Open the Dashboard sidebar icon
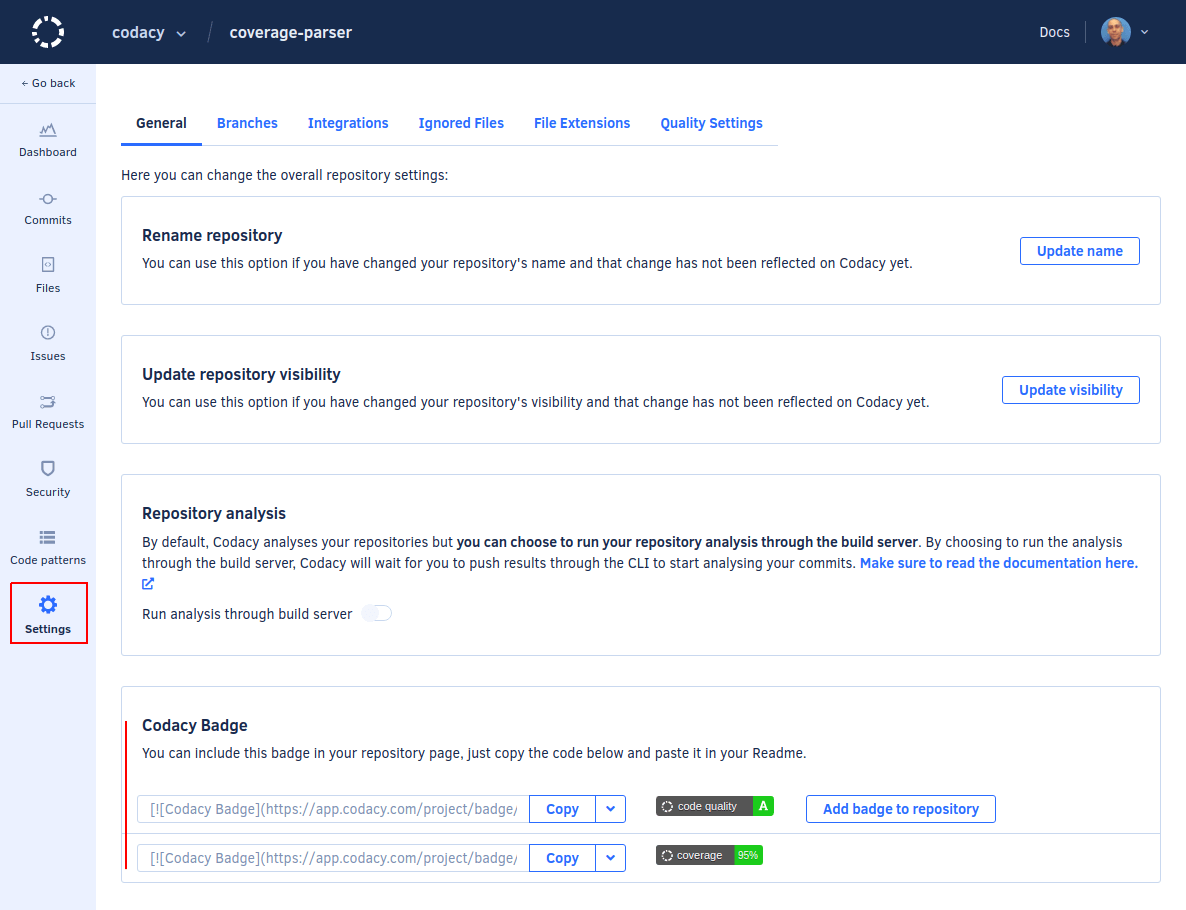Screen dimensions: 1186x910 (x=48, y=130)
